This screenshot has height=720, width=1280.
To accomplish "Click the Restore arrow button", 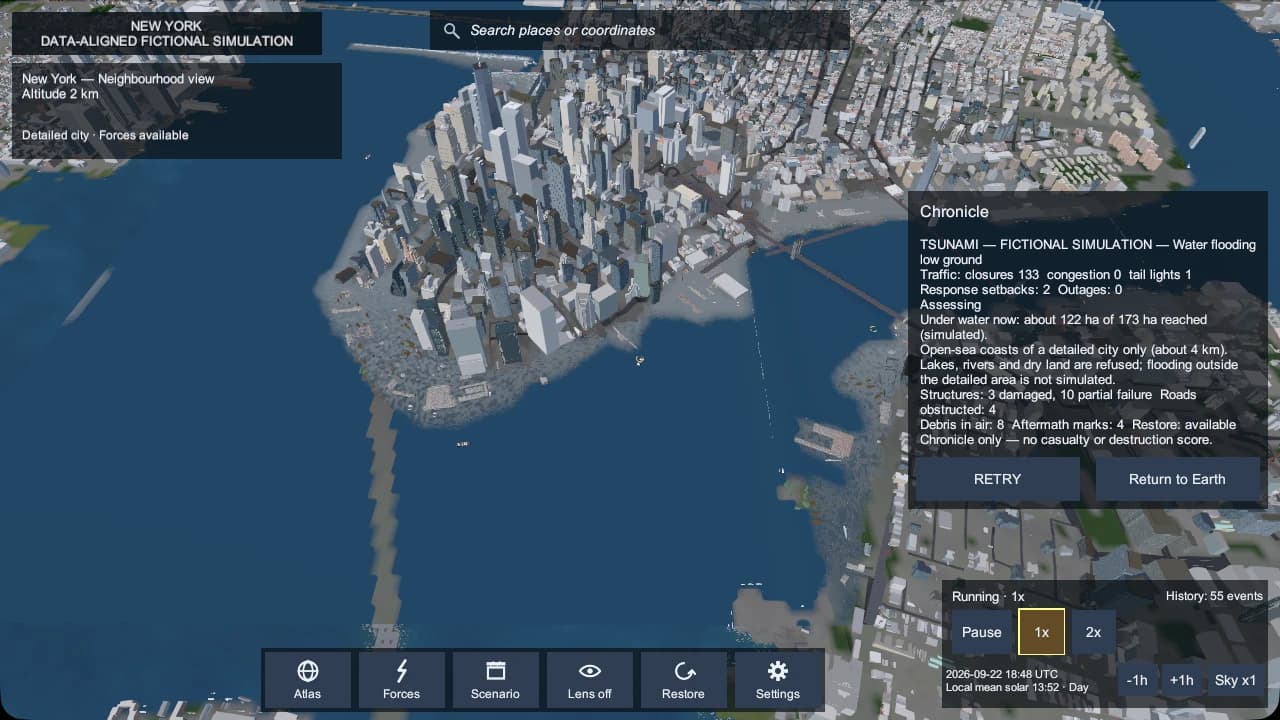I will tap(684, 680).
